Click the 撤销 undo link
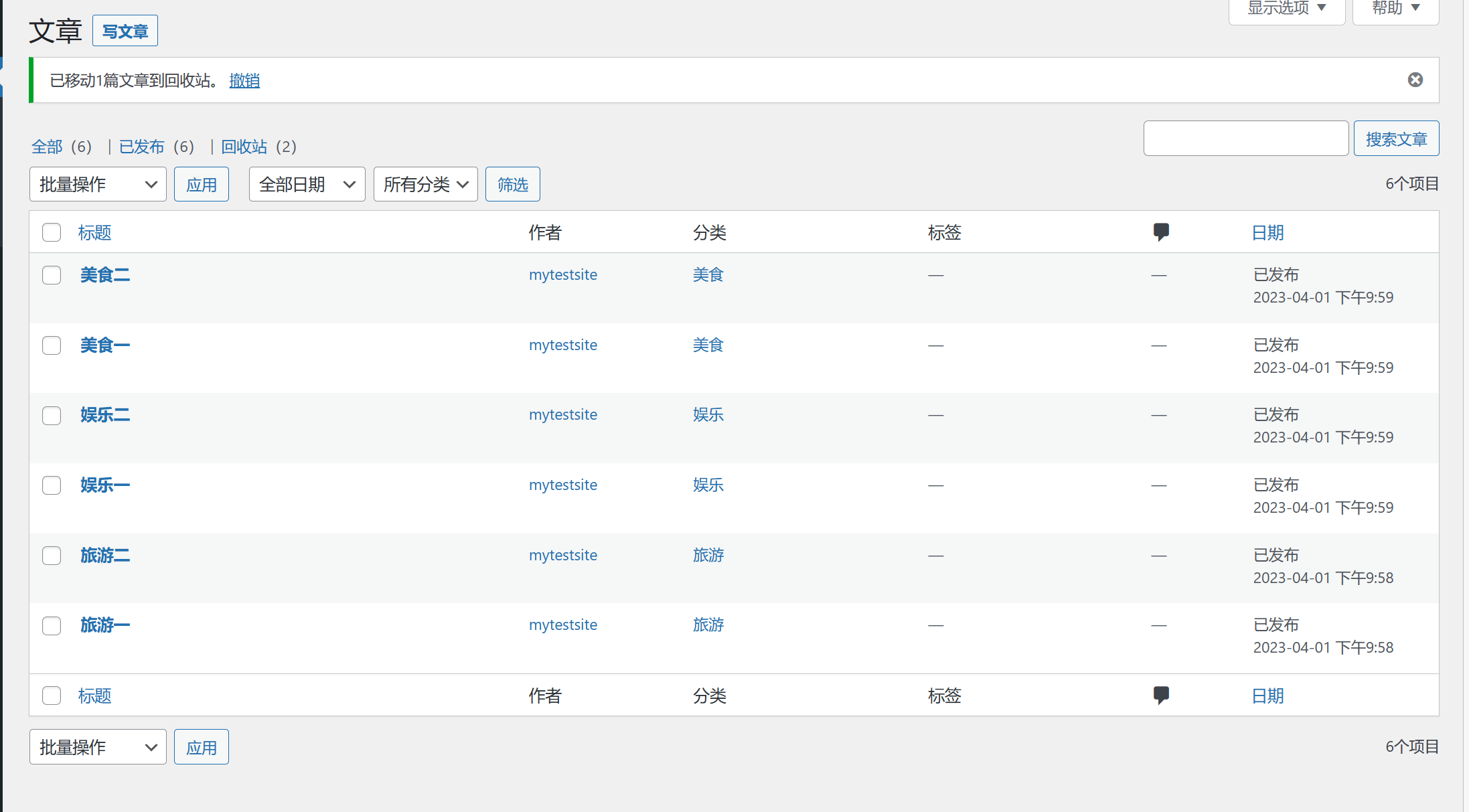Screen dimensions: 1469x812 pos(244,80)
